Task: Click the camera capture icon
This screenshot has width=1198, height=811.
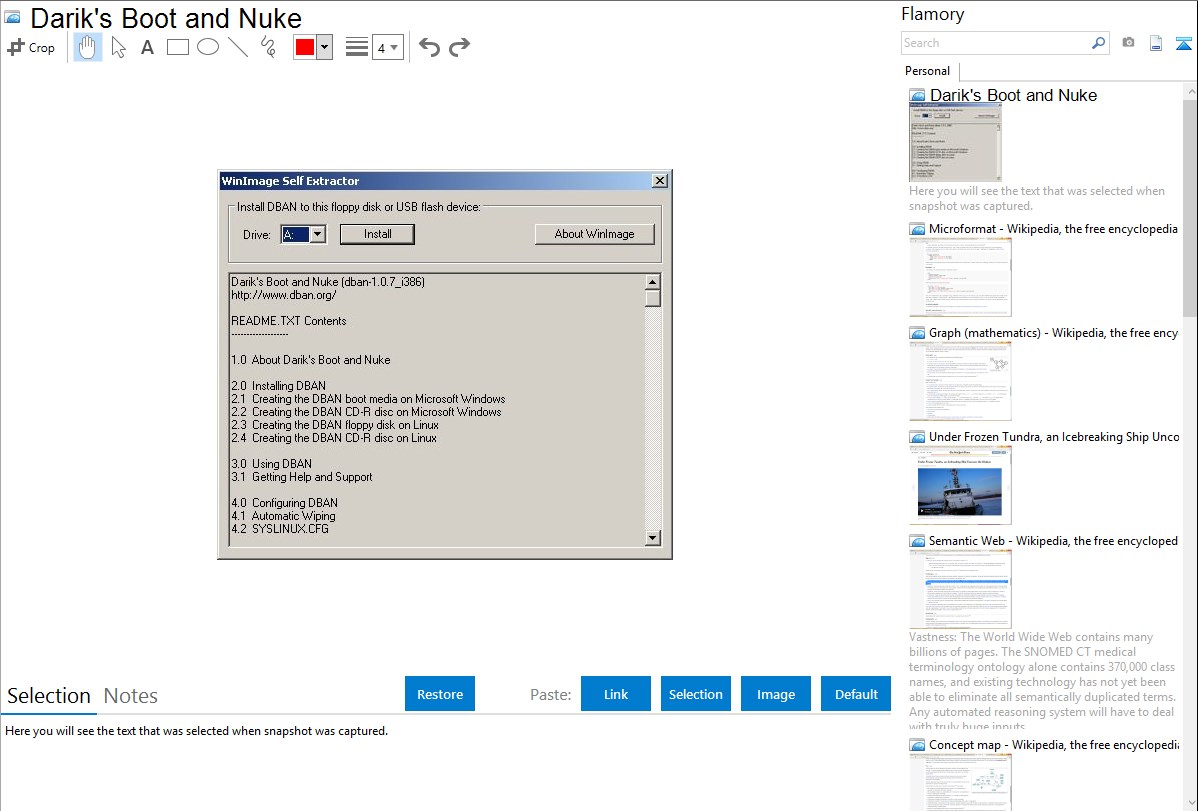Action: coord(1128,43)
